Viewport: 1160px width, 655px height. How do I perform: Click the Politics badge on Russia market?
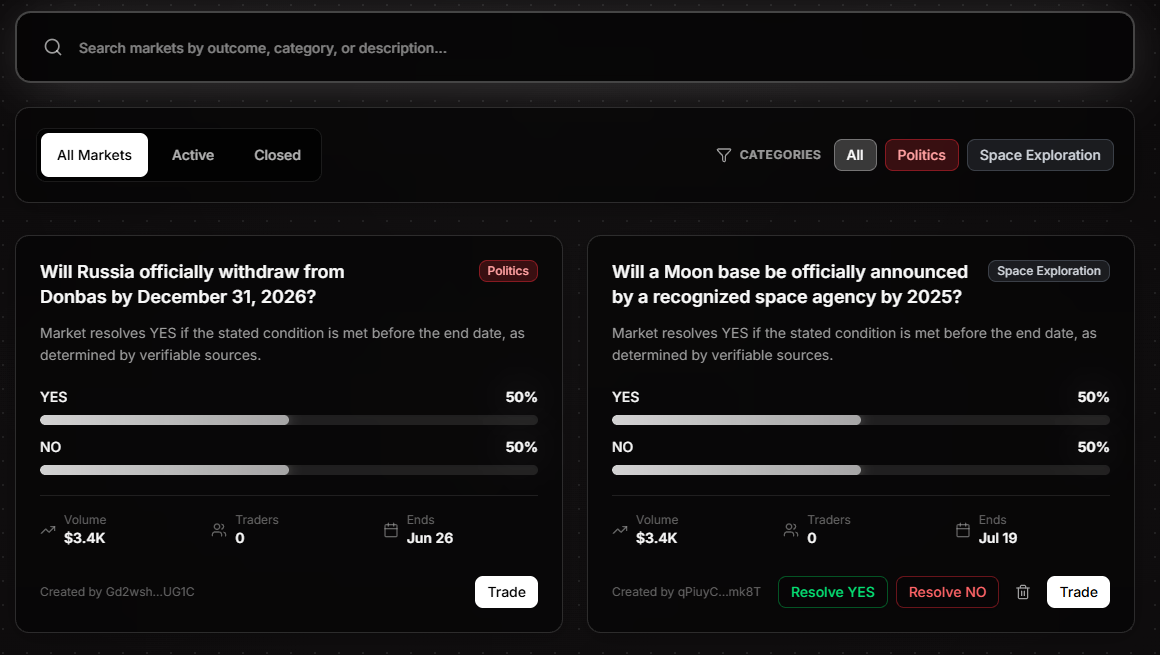pos(508,271)
